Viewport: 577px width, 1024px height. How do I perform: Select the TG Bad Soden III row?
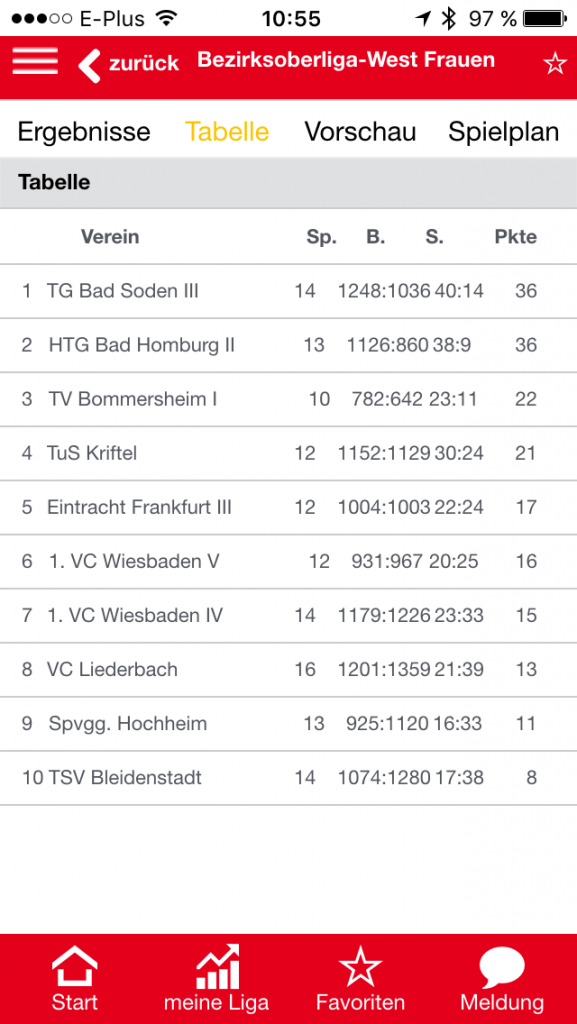tap(288, 291)
